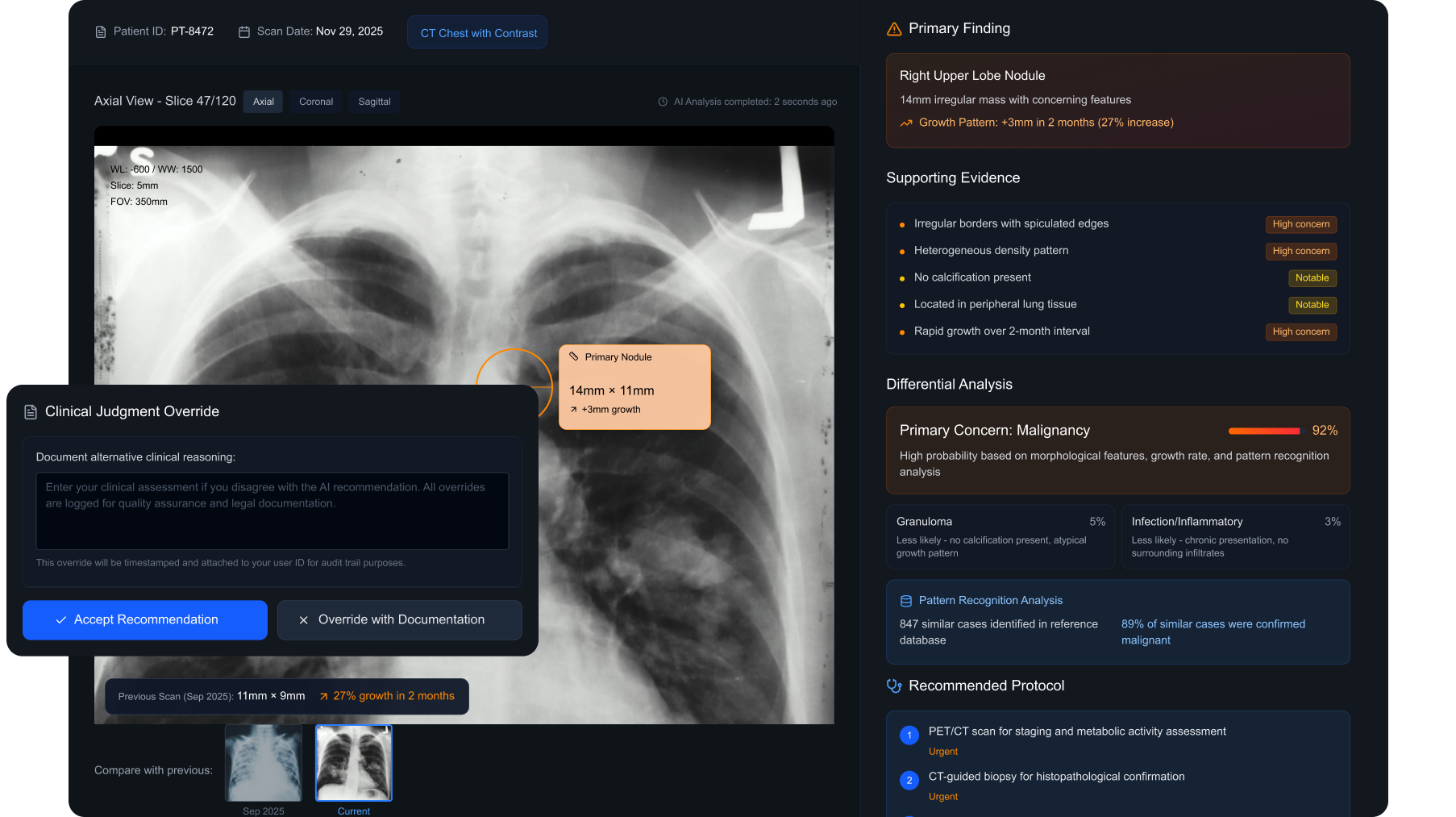
Task: Click 'WL: -600 / WW: 1500' overlay text
Action: click(156, 169)
